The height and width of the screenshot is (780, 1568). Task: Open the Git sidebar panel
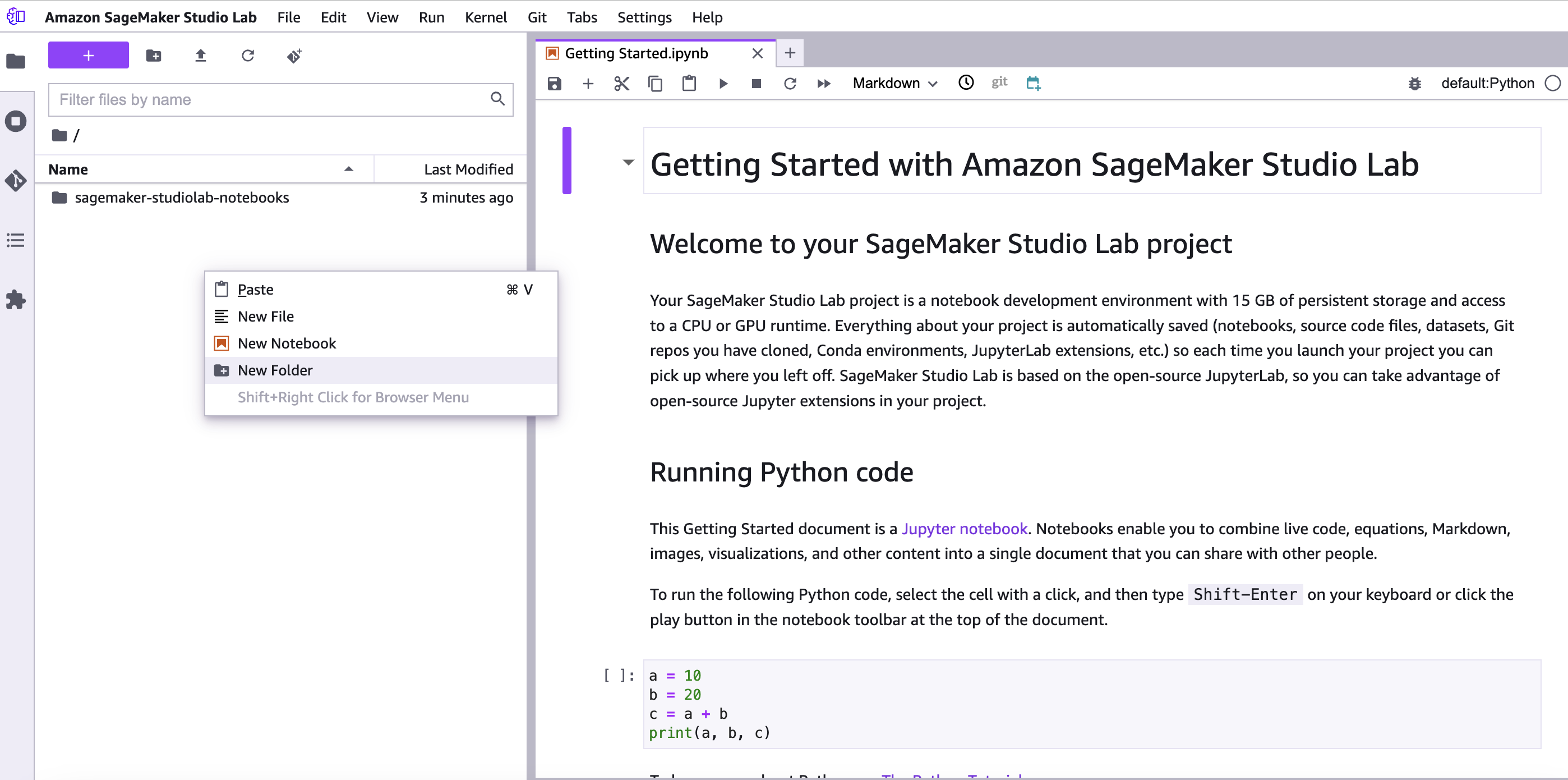click(16, 181)
